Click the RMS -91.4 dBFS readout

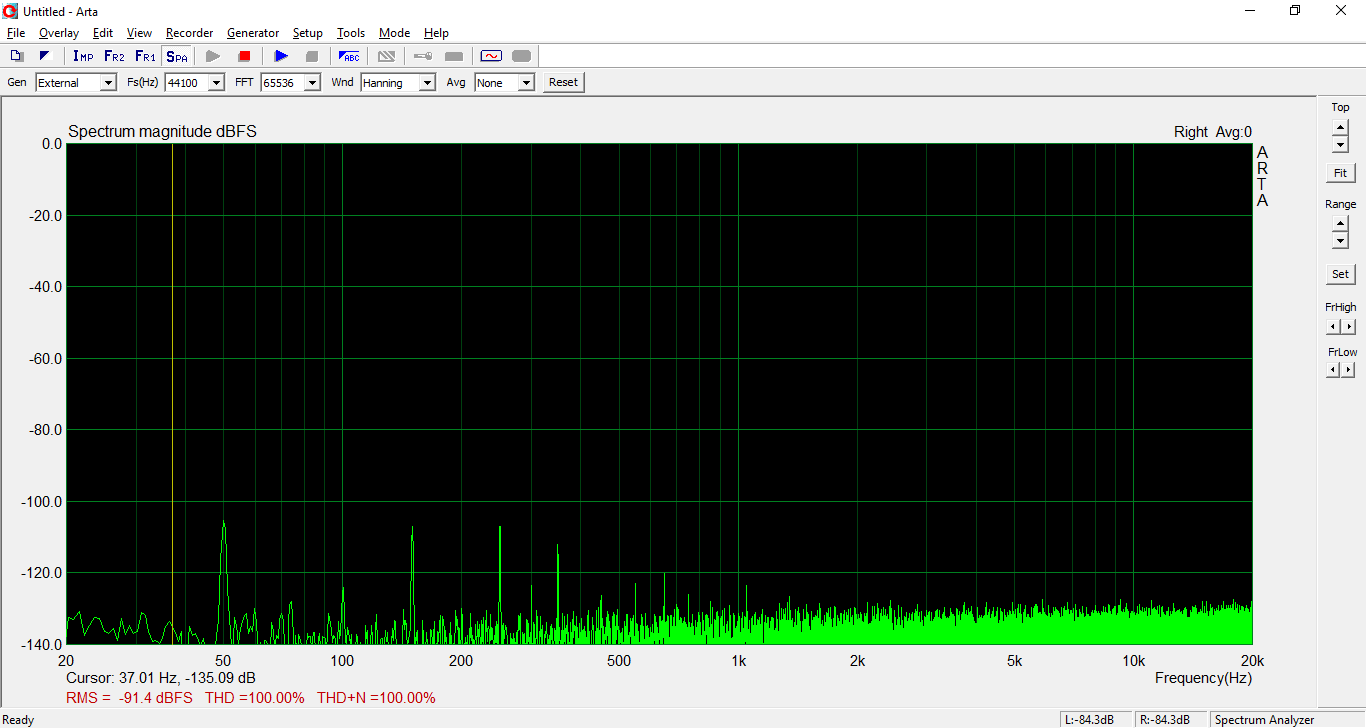129,698
